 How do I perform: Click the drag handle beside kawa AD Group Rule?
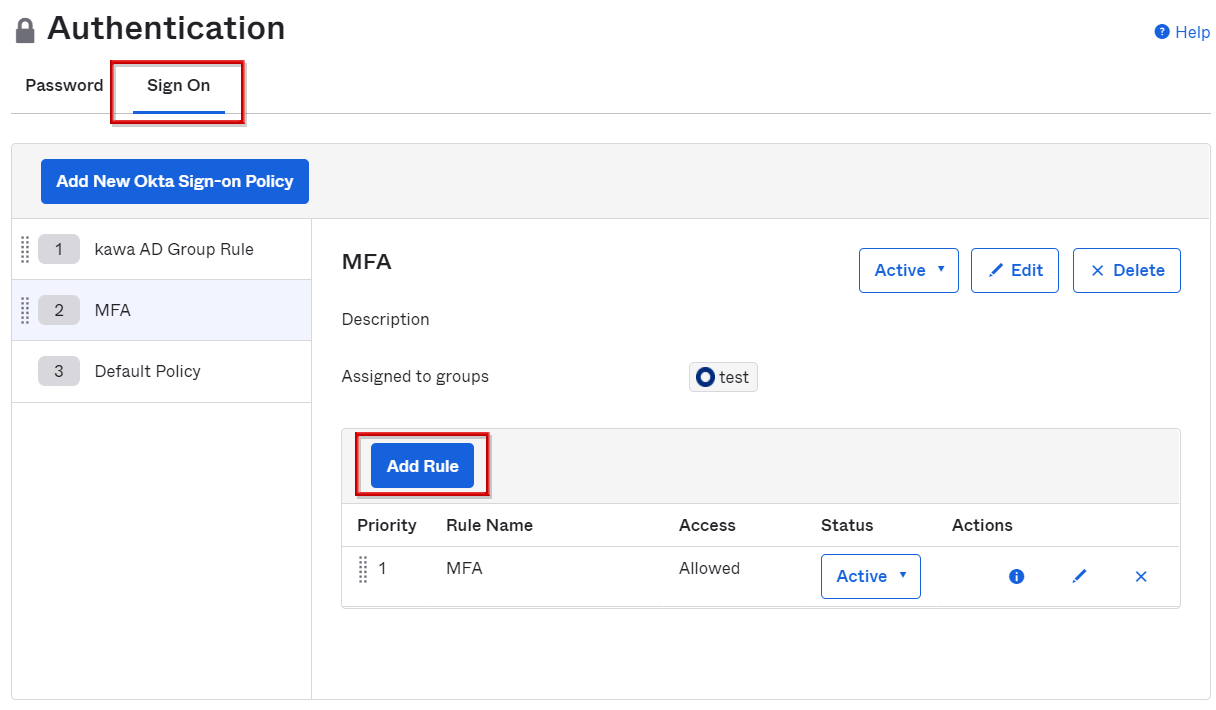tap(25, 249)
